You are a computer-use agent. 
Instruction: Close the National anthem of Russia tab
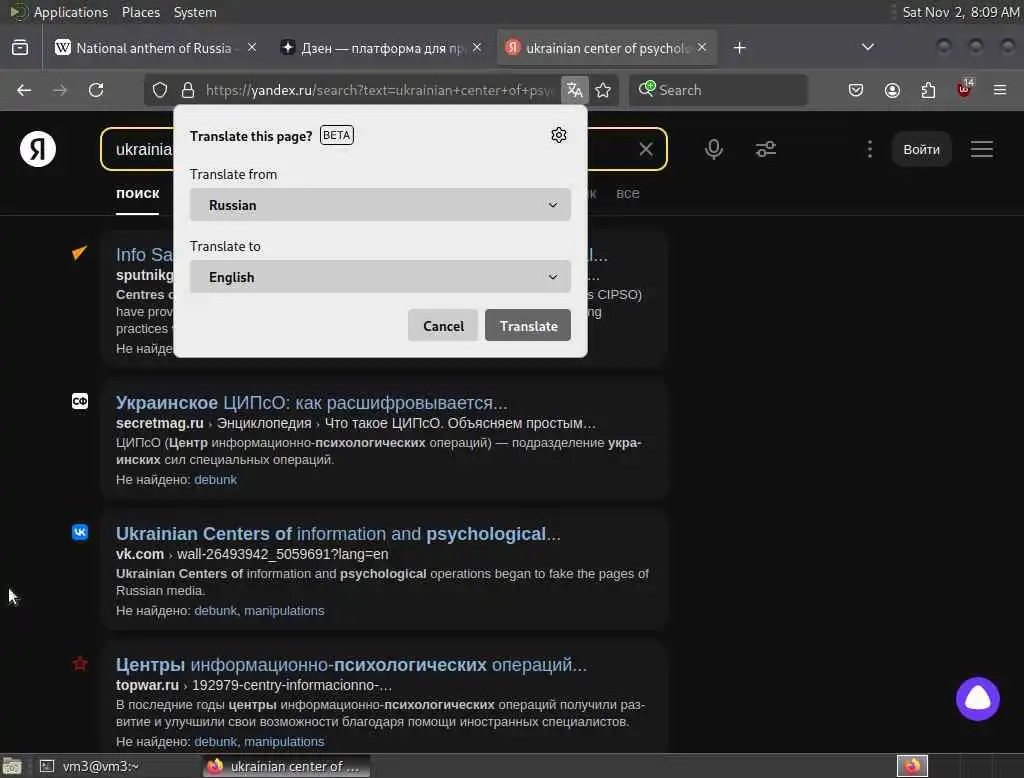[251, 48]
